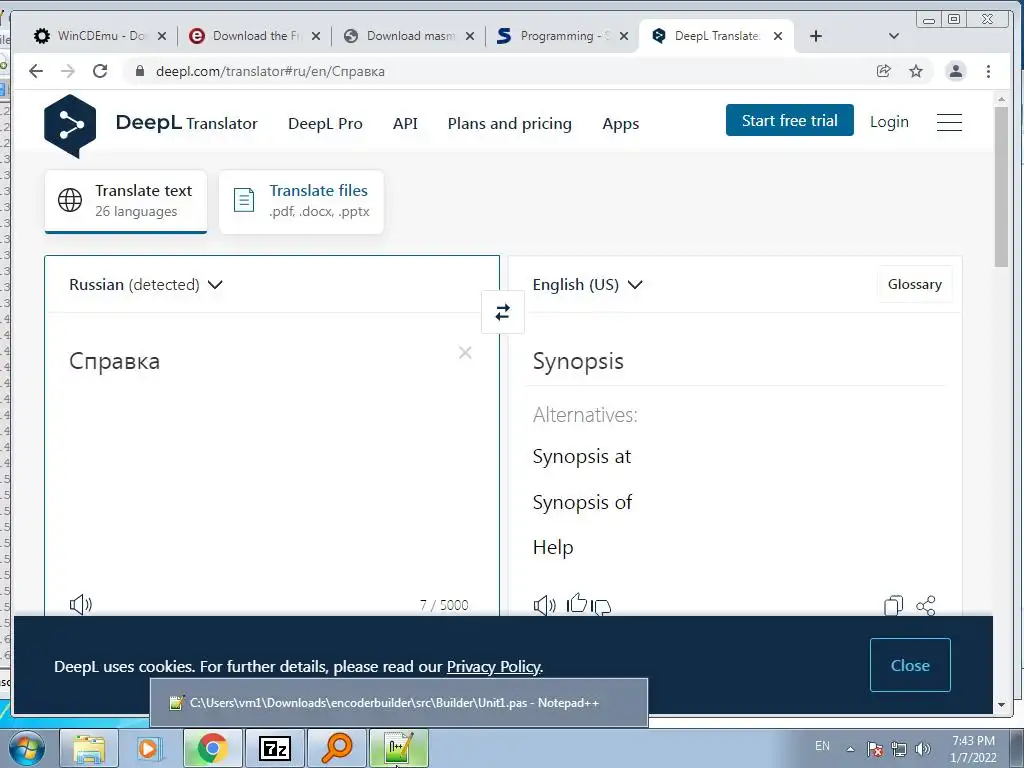1024x768 pixels.
Task: Expand the Russian source language dropdown
Action: click(x=146, y=285)
